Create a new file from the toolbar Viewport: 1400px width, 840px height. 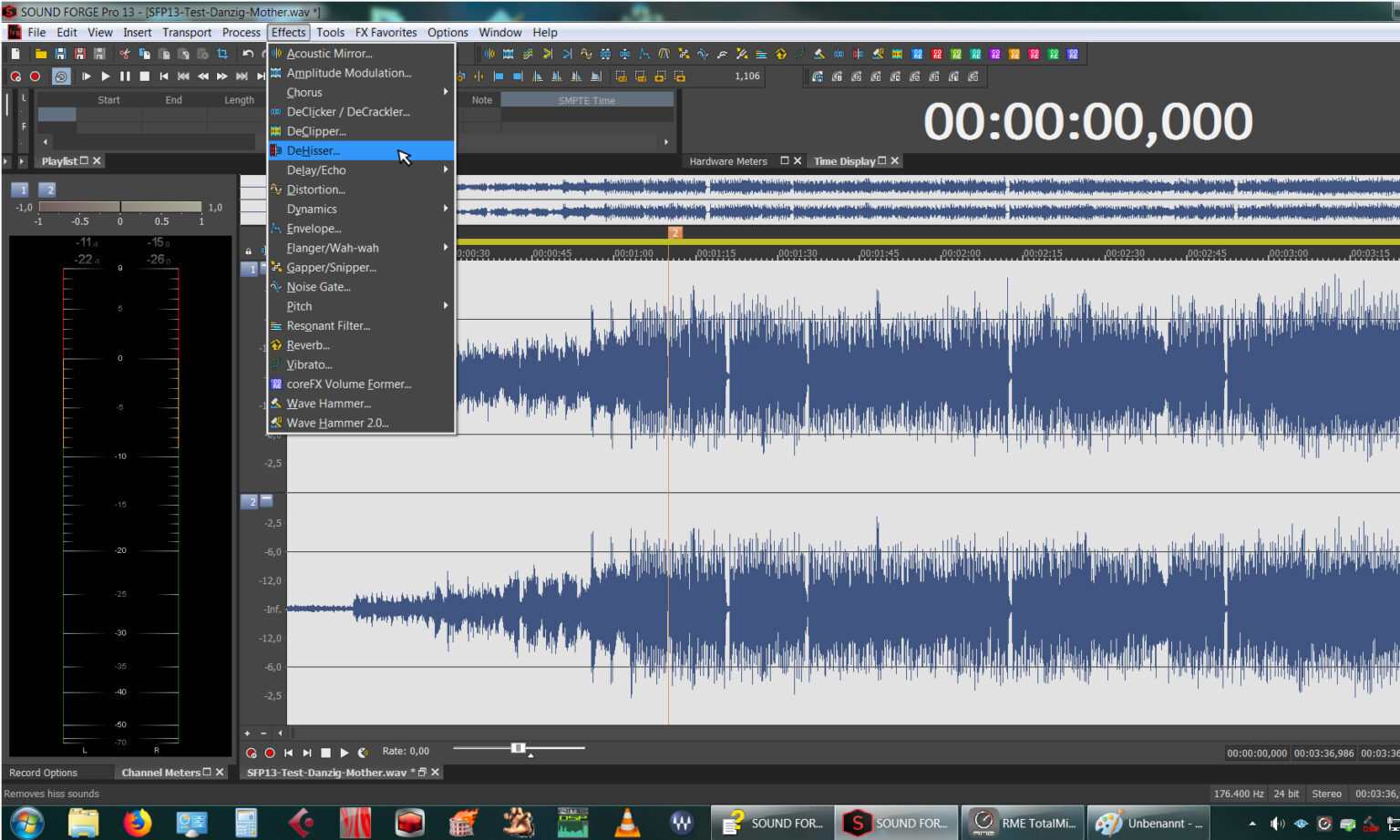(x=15, y=55)
